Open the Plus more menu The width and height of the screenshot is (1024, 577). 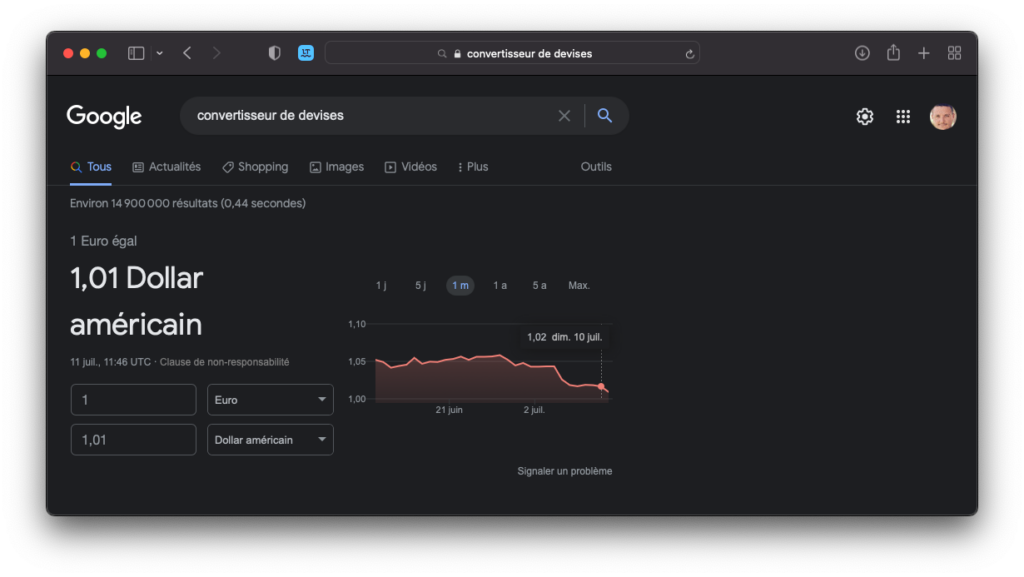click(473, 167)
